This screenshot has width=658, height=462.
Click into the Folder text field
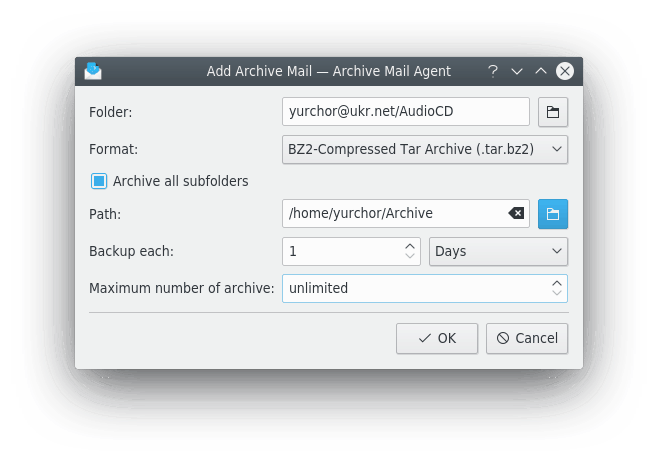click(405, 112)
